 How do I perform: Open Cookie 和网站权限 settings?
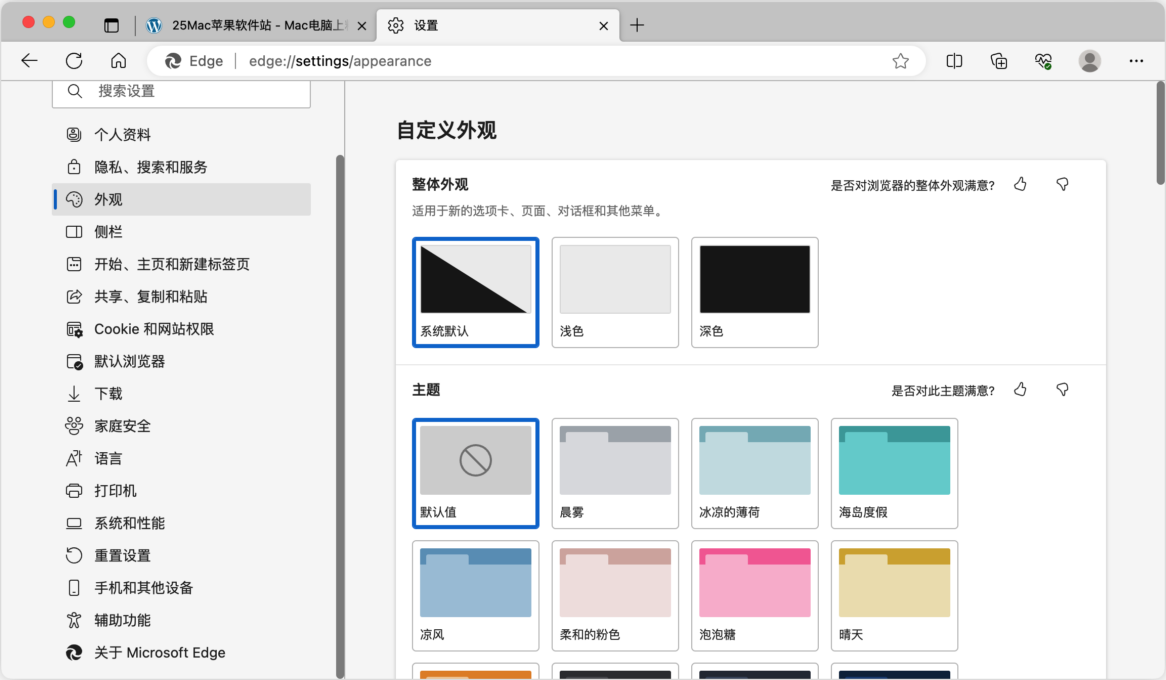181,329
